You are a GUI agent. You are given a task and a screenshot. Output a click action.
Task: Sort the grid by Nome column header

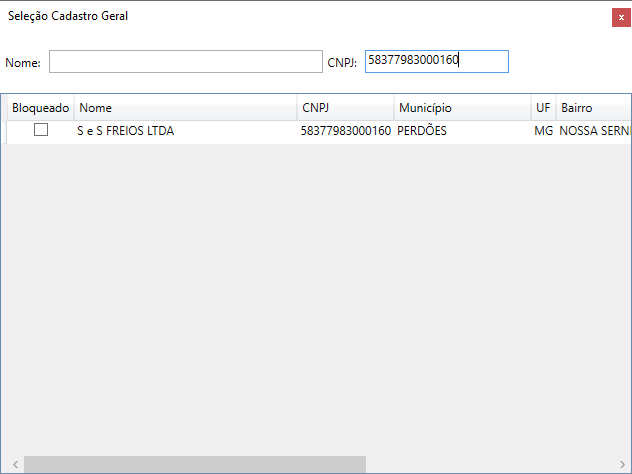point(185,107)
